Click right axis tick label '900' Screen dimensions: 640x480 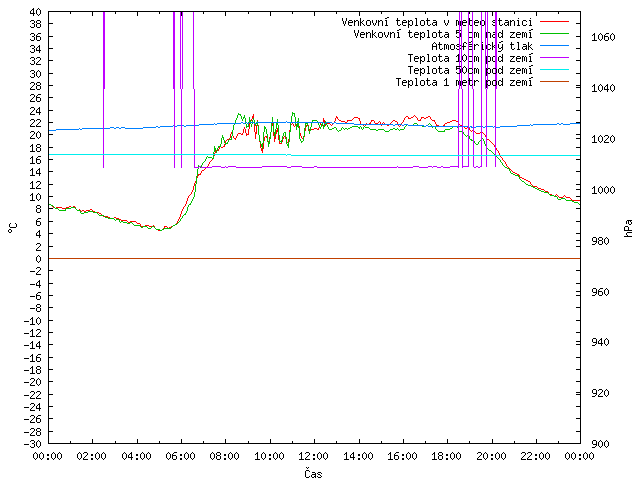[x=600, y=444]
